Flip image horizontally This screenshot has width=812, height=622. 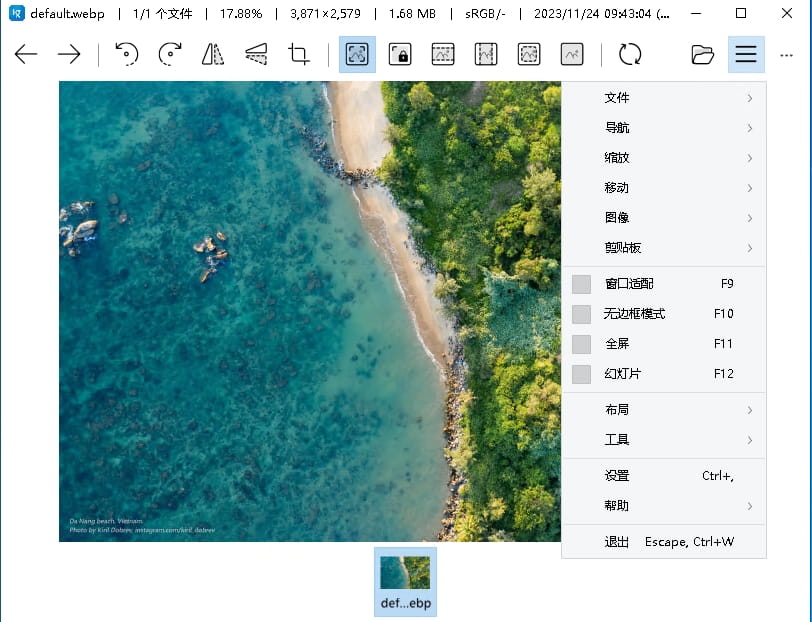coord(213,54)
